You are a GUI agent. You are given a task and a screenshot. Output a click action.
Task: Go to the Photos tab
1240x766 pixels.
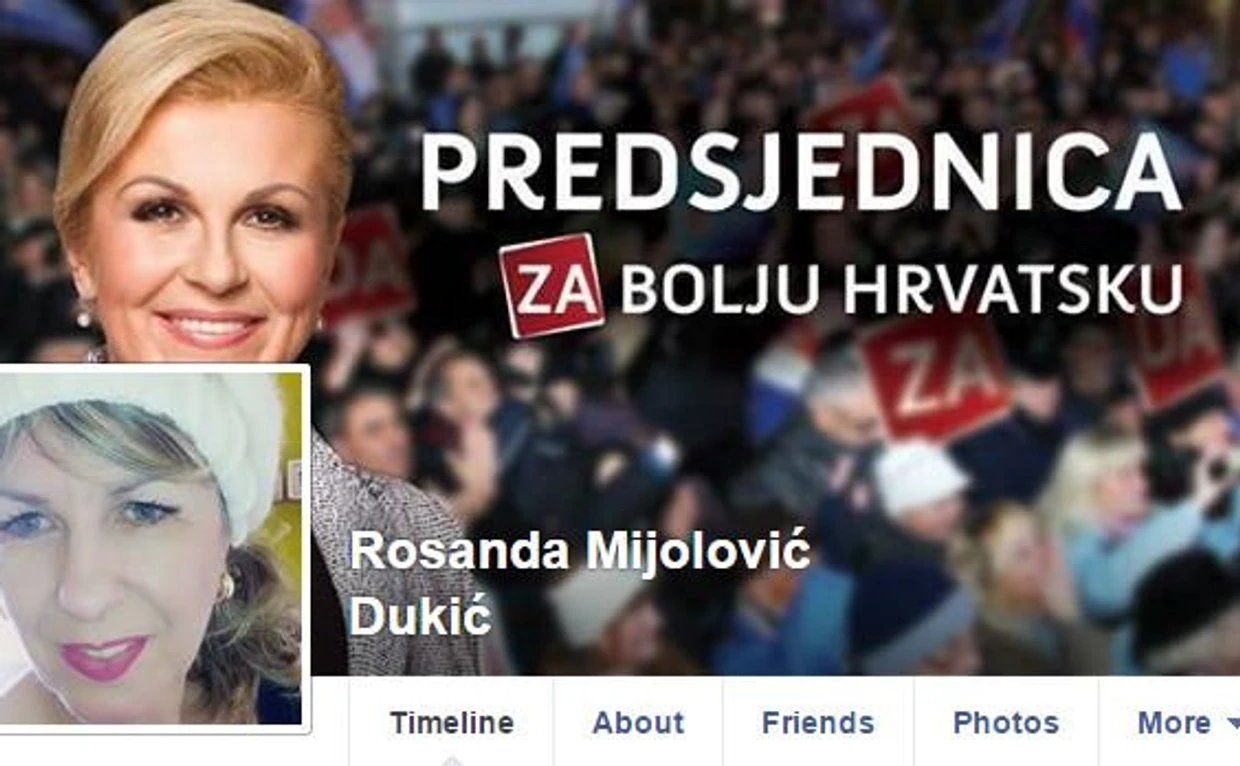pyautogui.click(x=1005, y=722)
